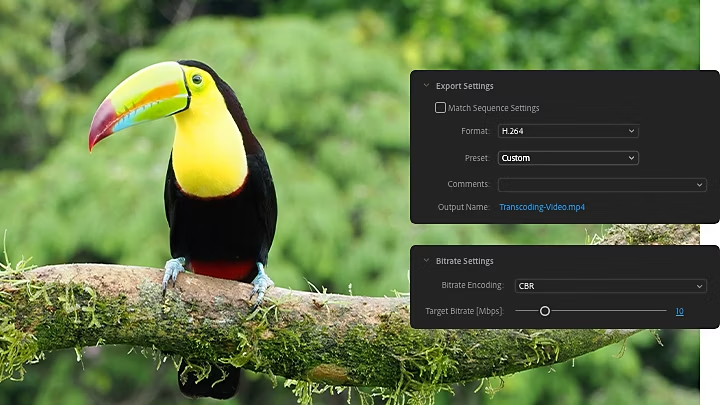Click the Target Bitrate [Mbps] label

point(465,311)
